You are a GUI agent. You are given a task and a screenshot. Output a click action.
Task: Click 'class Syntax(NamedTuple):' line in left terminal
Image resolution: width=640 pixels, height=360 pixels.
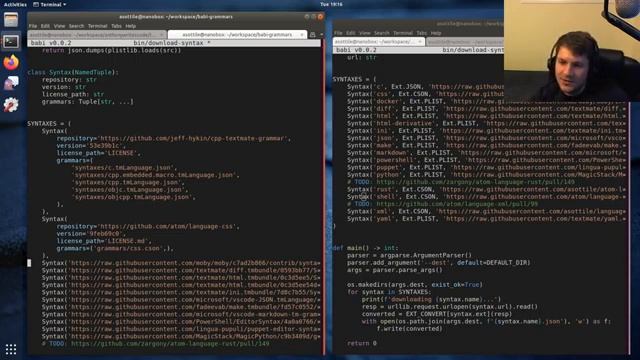(73, 72)
